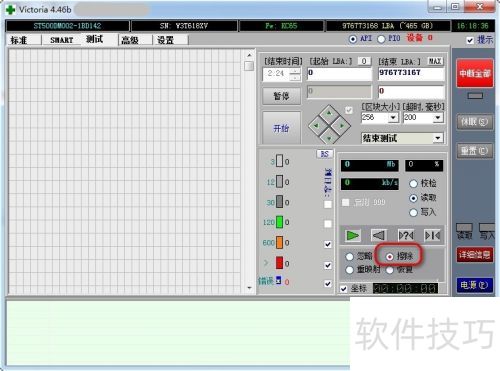Toggle the checkbox on the 120 ms row
This screenshot has width=500, height=371.
[328, 224]
